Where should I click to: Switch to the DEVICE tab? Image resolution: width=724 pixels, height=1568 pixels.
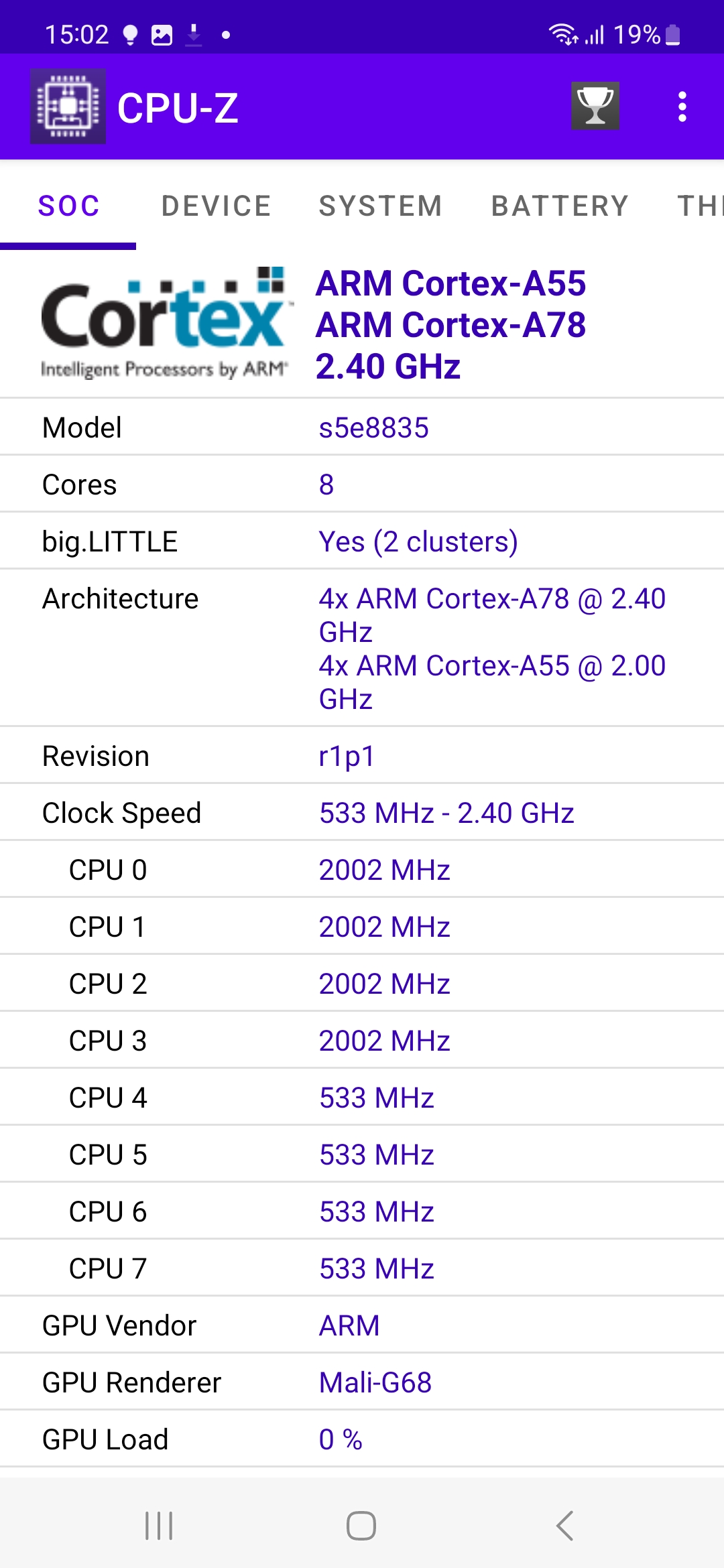216,206
